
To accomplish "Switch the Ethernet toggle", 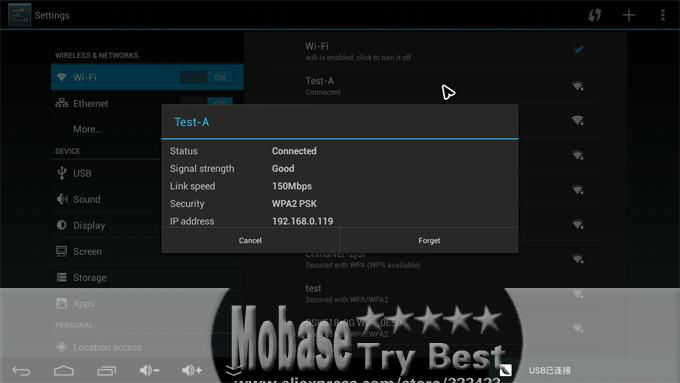I will click(x=207, y=102).
